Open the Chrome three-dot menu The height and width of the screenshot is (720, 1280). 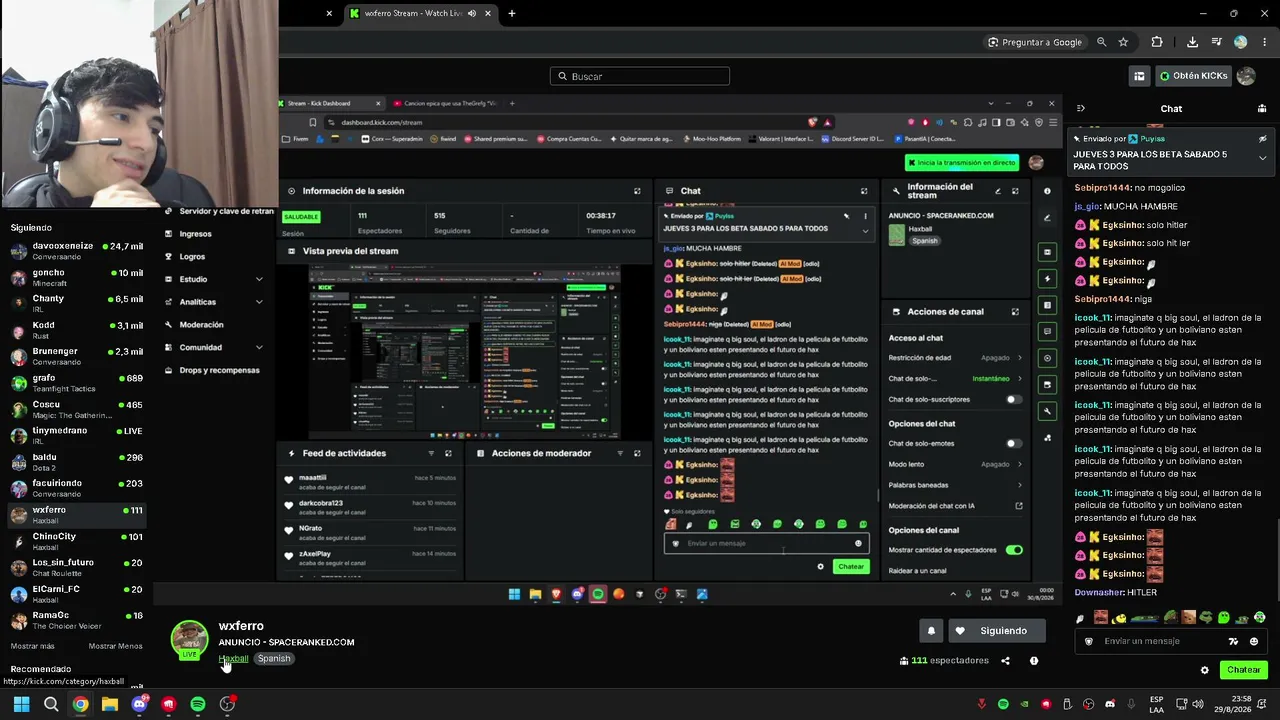[x=1263, y=42]
